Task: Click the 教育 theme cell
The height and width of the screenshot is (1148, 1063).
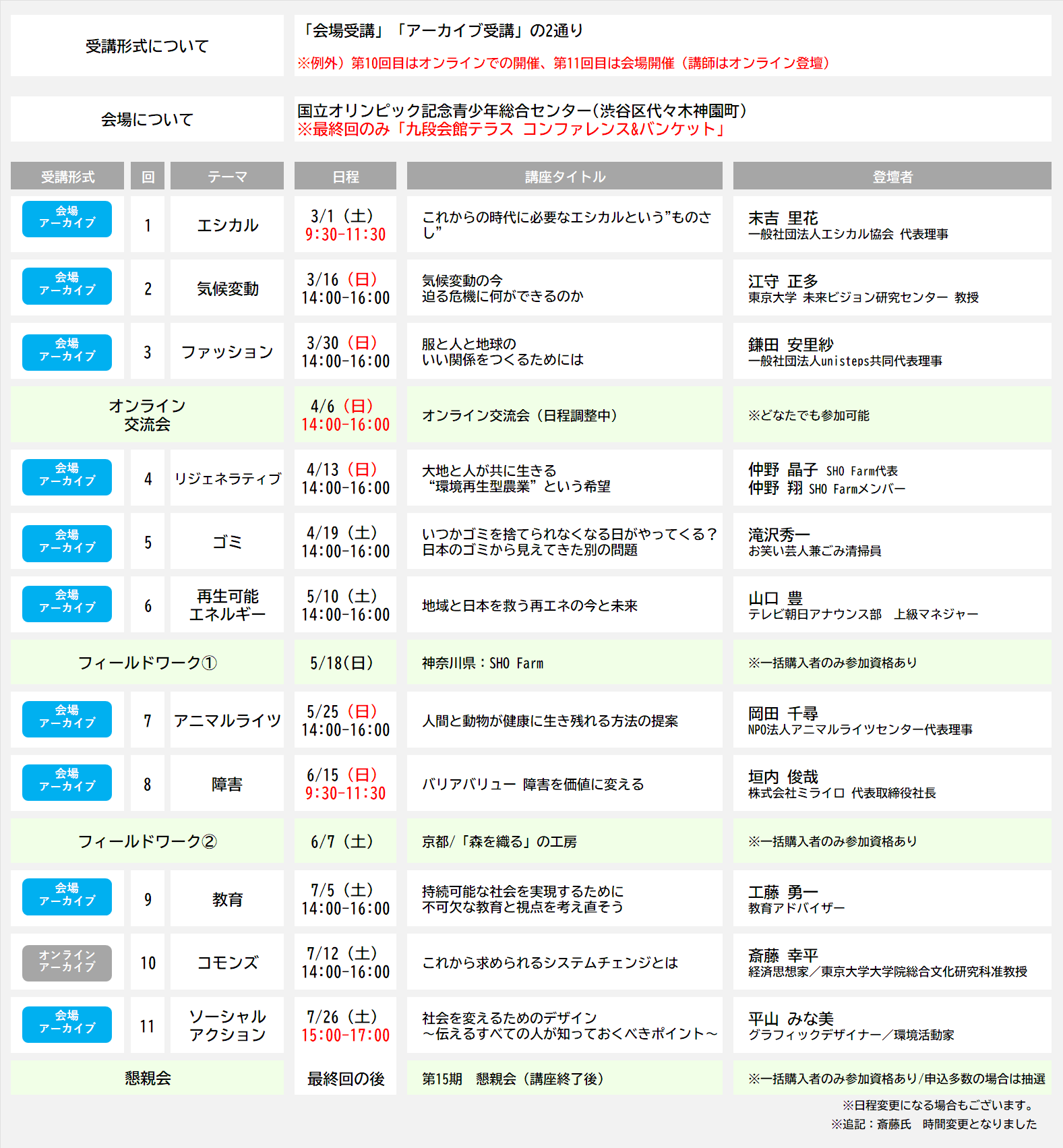Action: click(227, 899)
